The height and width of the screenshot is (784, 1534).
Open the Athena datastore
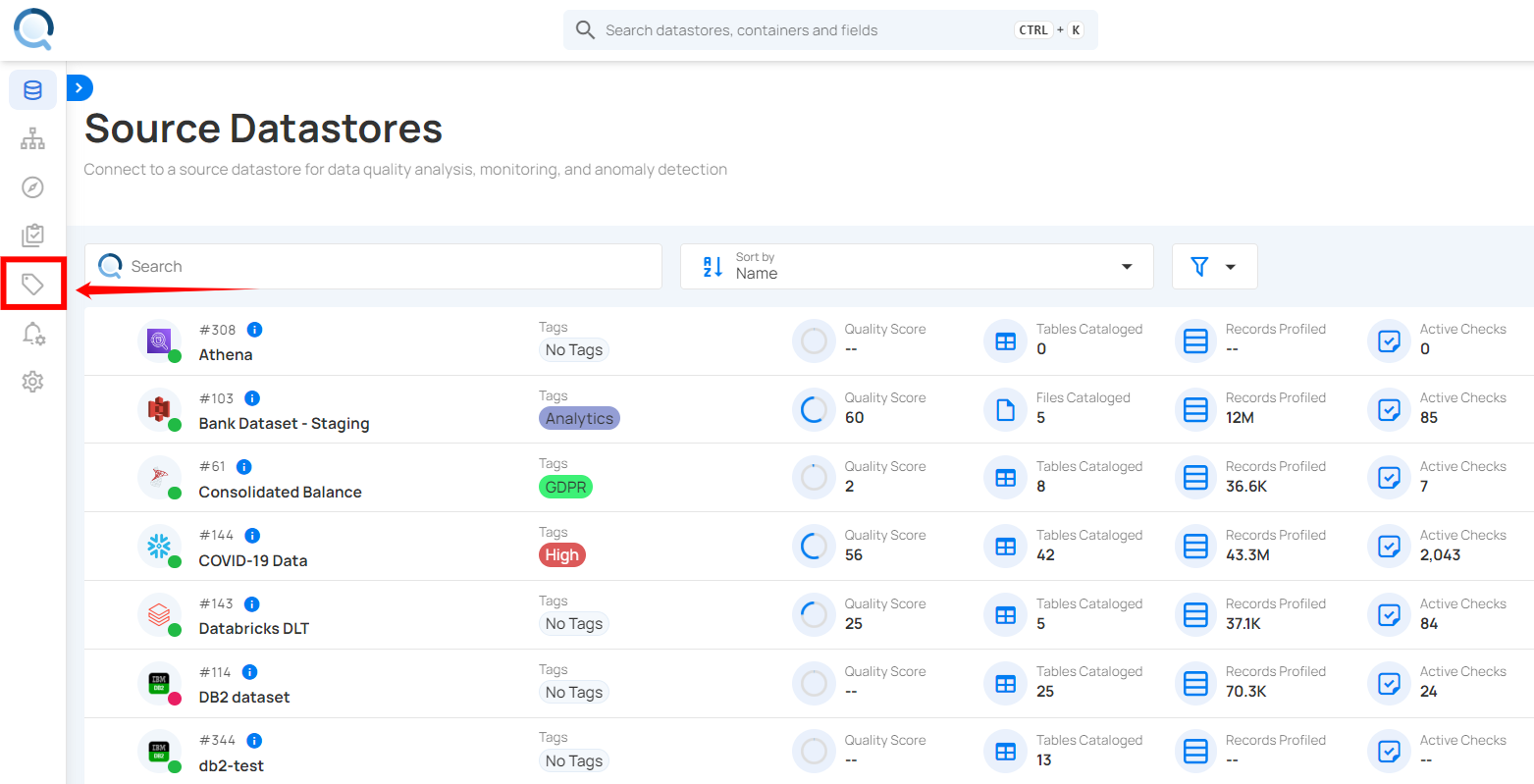226,355
